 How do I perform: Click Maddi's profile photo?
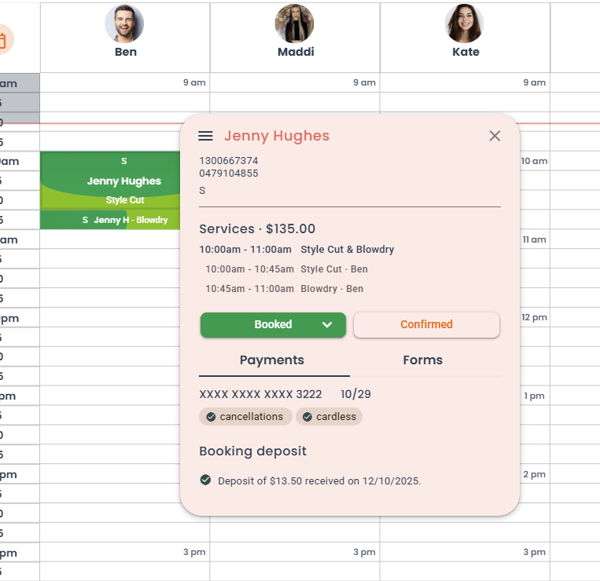pos(295,24)
